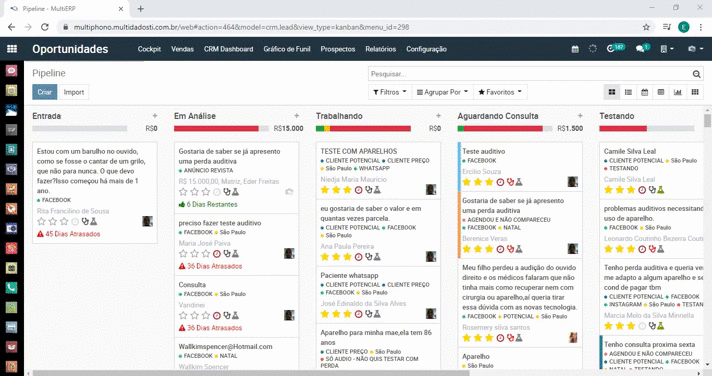Switch to calendar view icon
This screenshot has width=712, height=376.
point(644,92)
